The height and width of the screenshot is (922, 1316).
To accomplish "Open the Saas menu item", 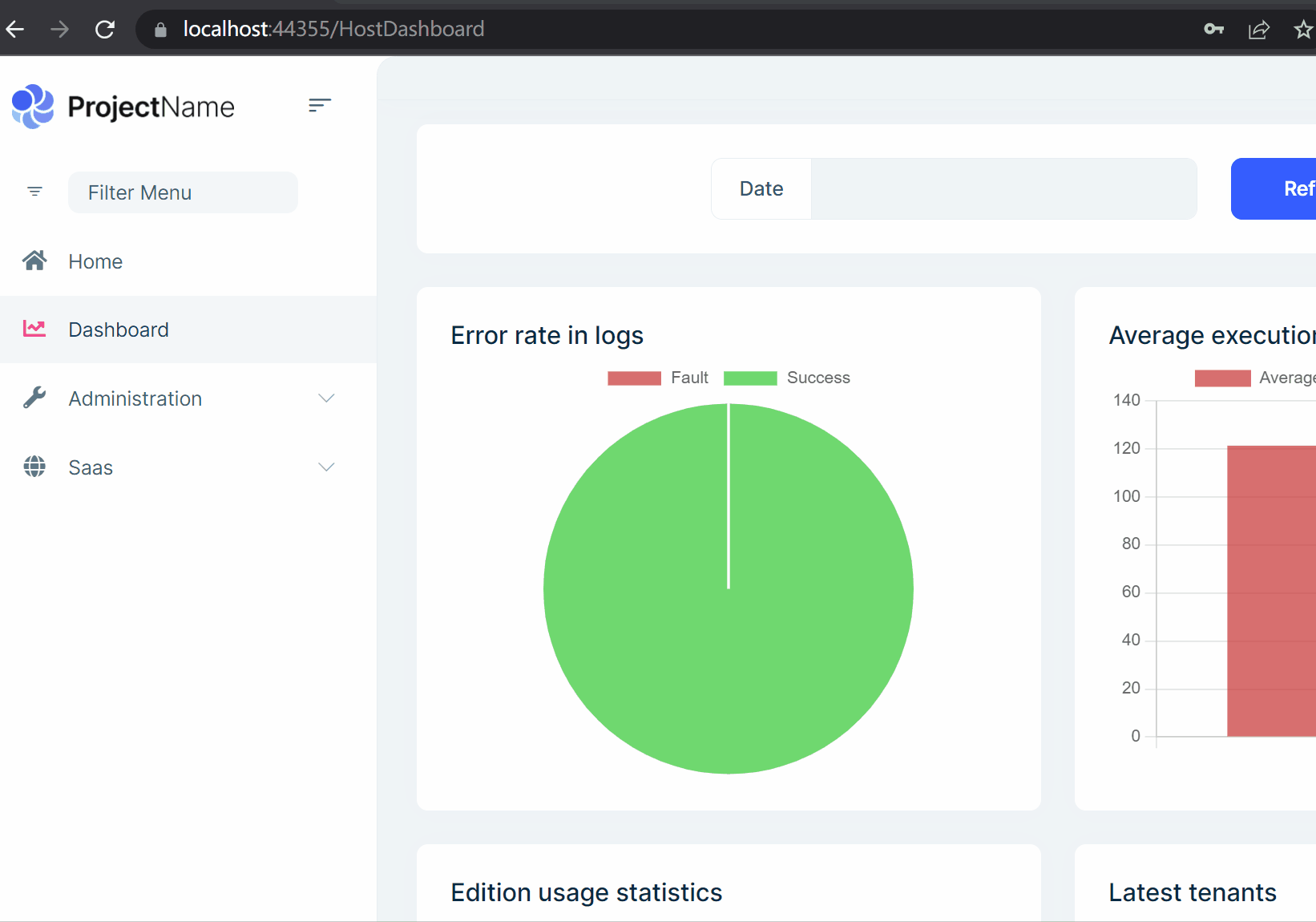I will (188, 467).
